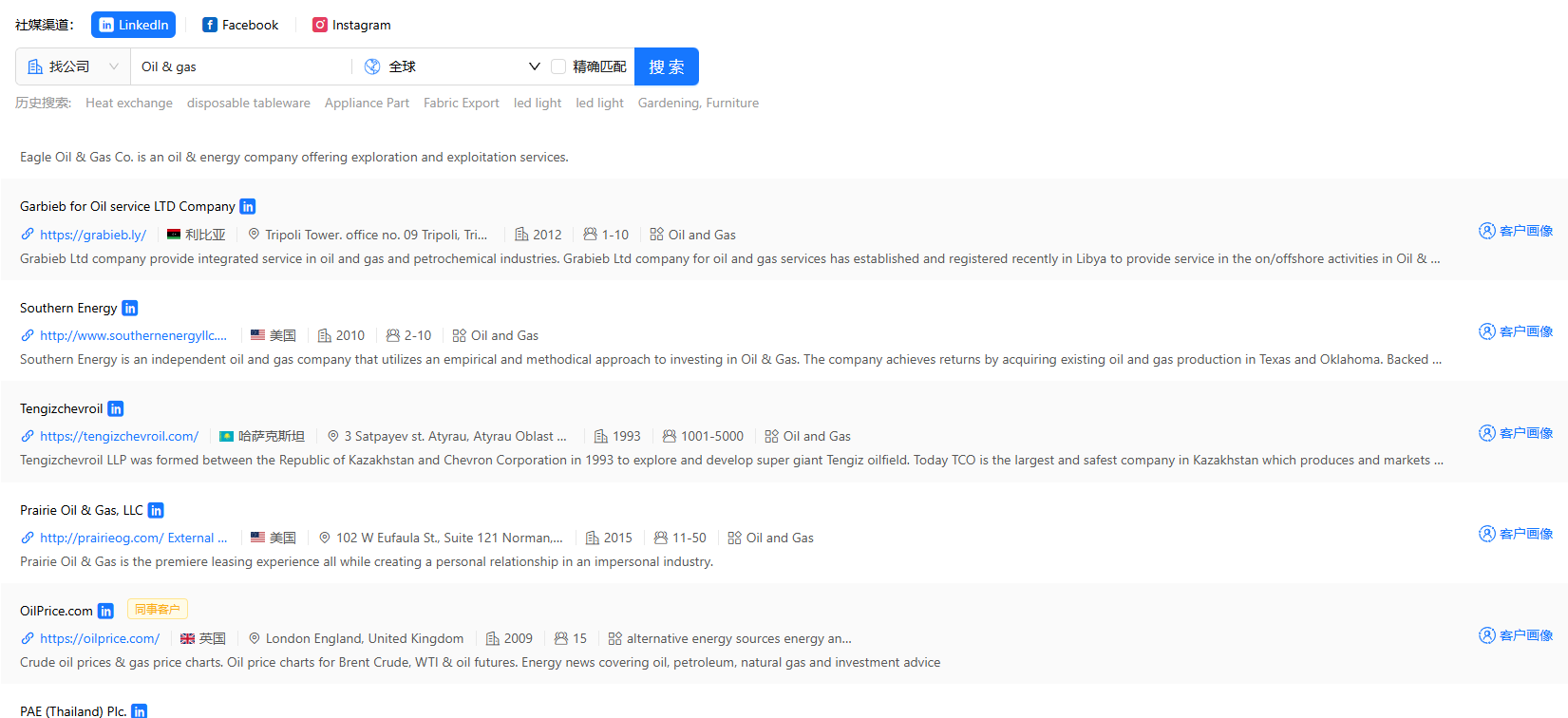Screen dimensions: 1568x718
Task: Open the 全球 region dropdown
Action: point(452,66)
